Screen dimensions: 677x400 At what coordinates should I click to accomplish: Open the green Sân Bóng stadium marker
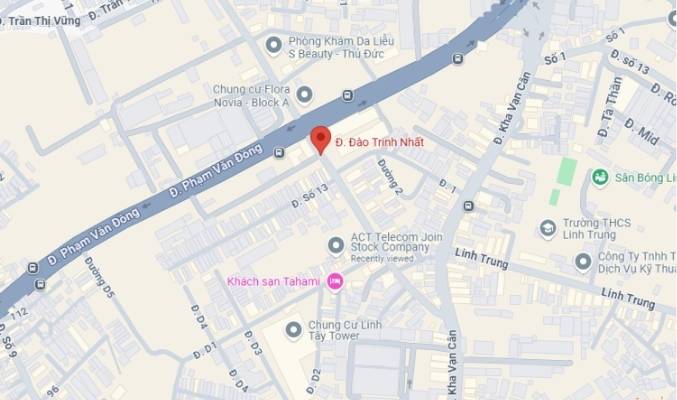pyautogui.click(x=600, y=177)
